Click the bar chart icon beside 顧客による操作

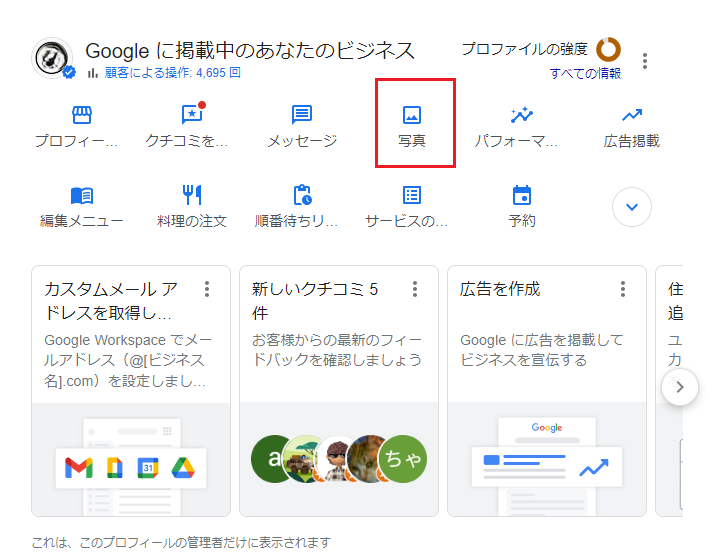93,73
